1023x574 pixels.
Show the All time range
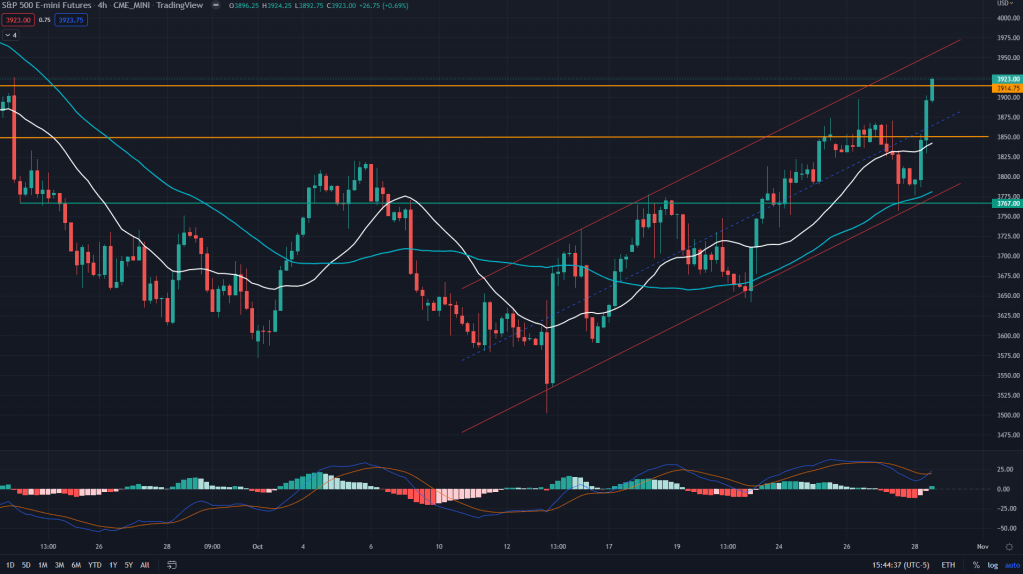pos(145,565)
